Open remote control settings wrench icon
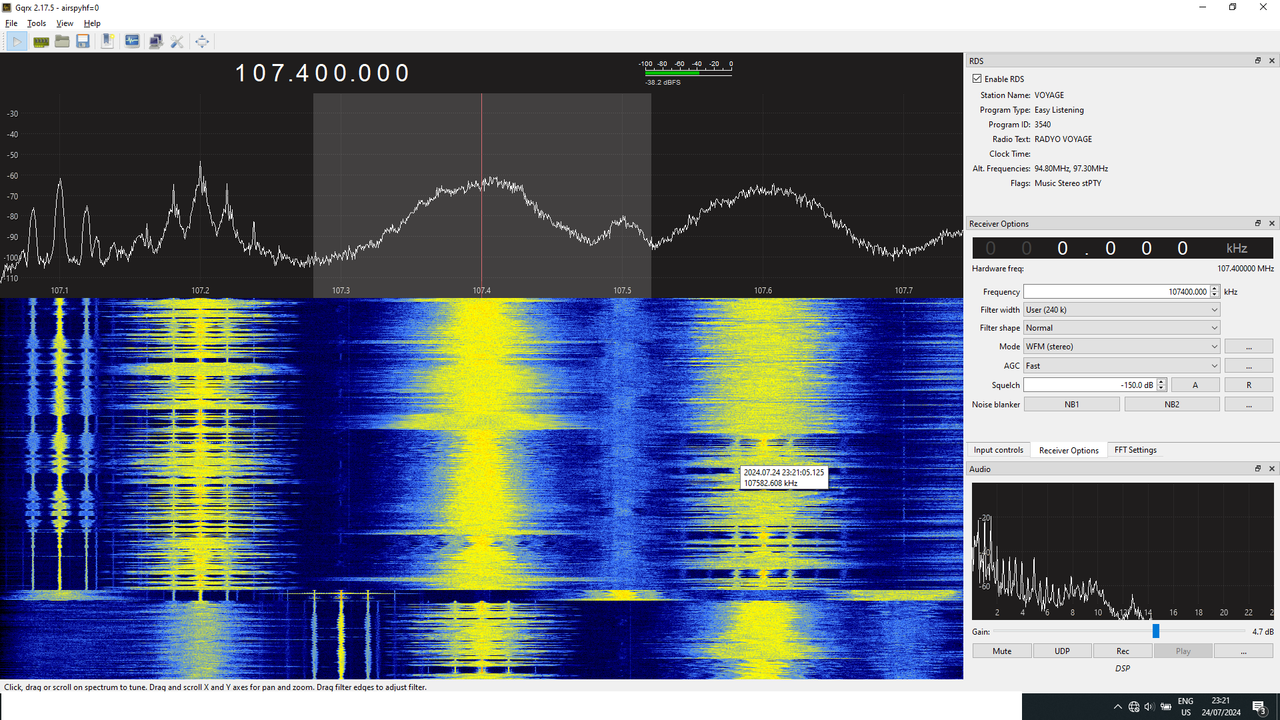This screenshot has height=720, width=1280. click(x=177, y=41)
